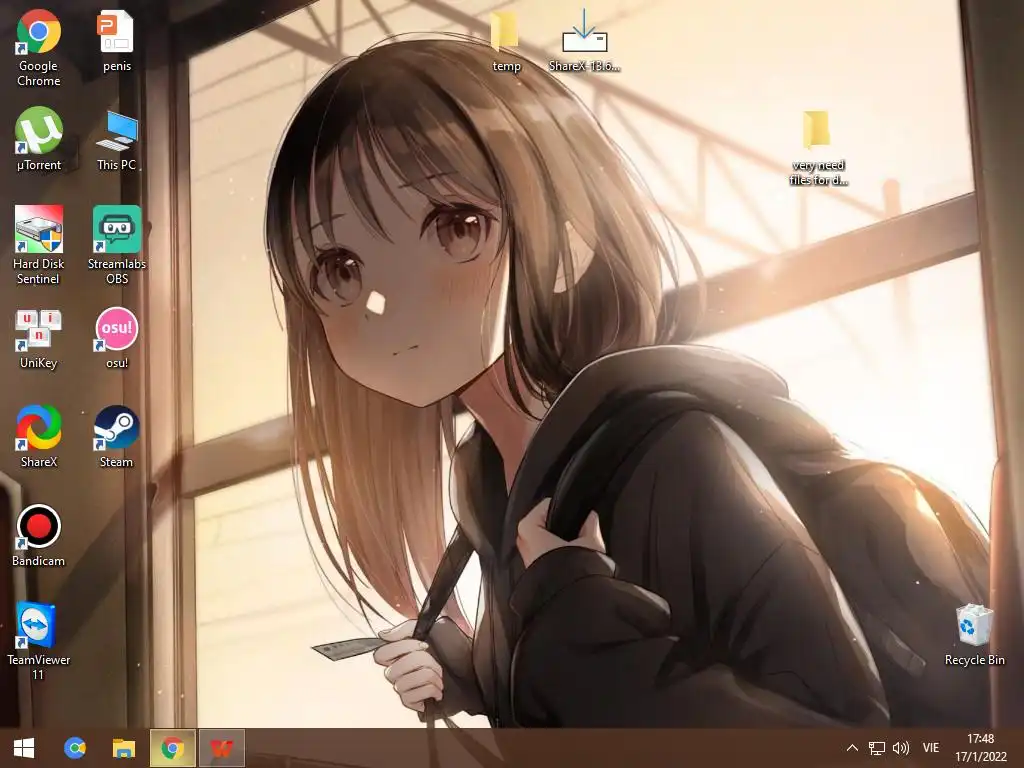
Task: Select the PowerPoint file icon on desktop
Action: coord(116,40)
